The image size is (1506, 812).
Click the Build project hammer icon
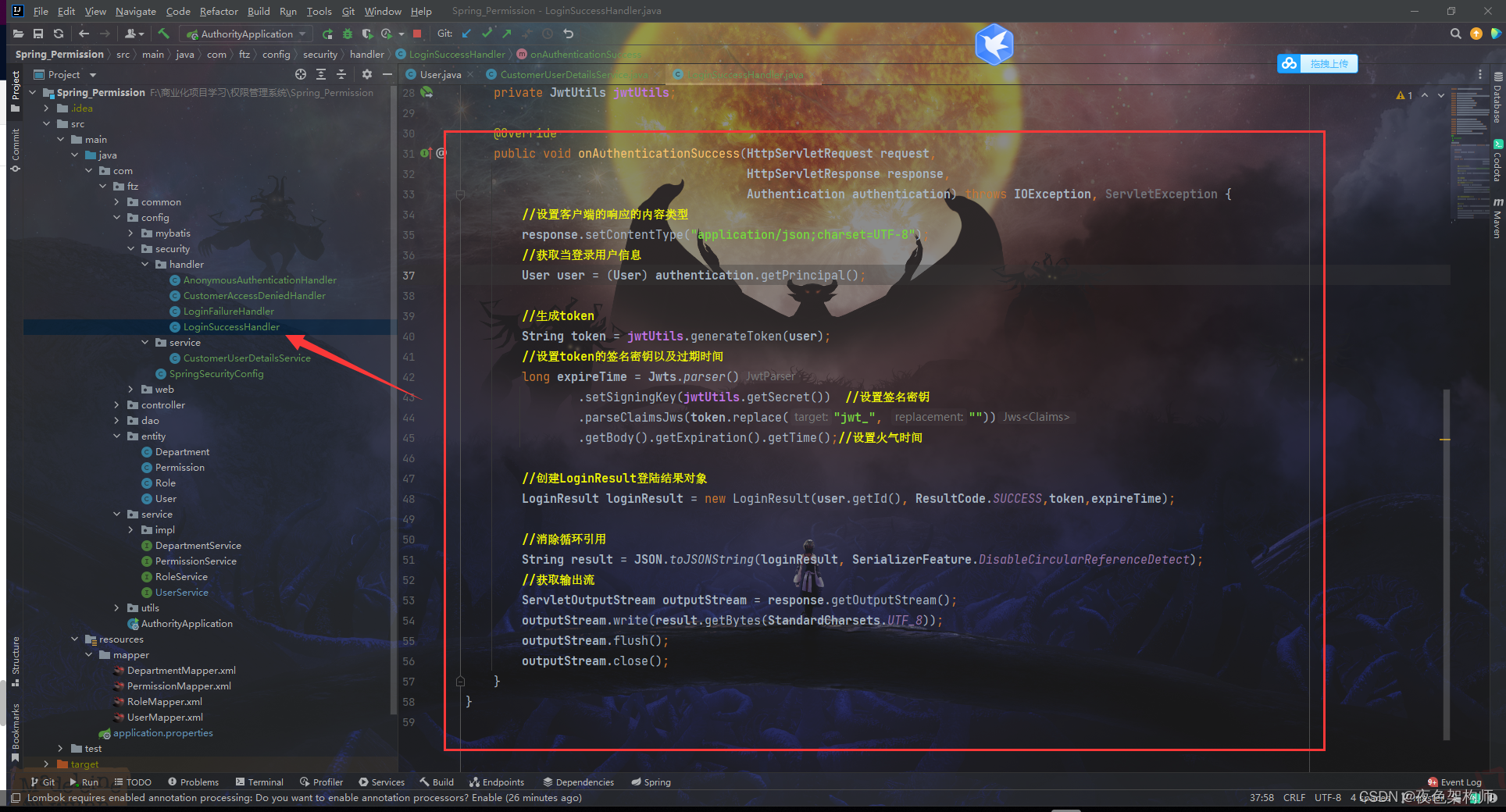point(163,34)
